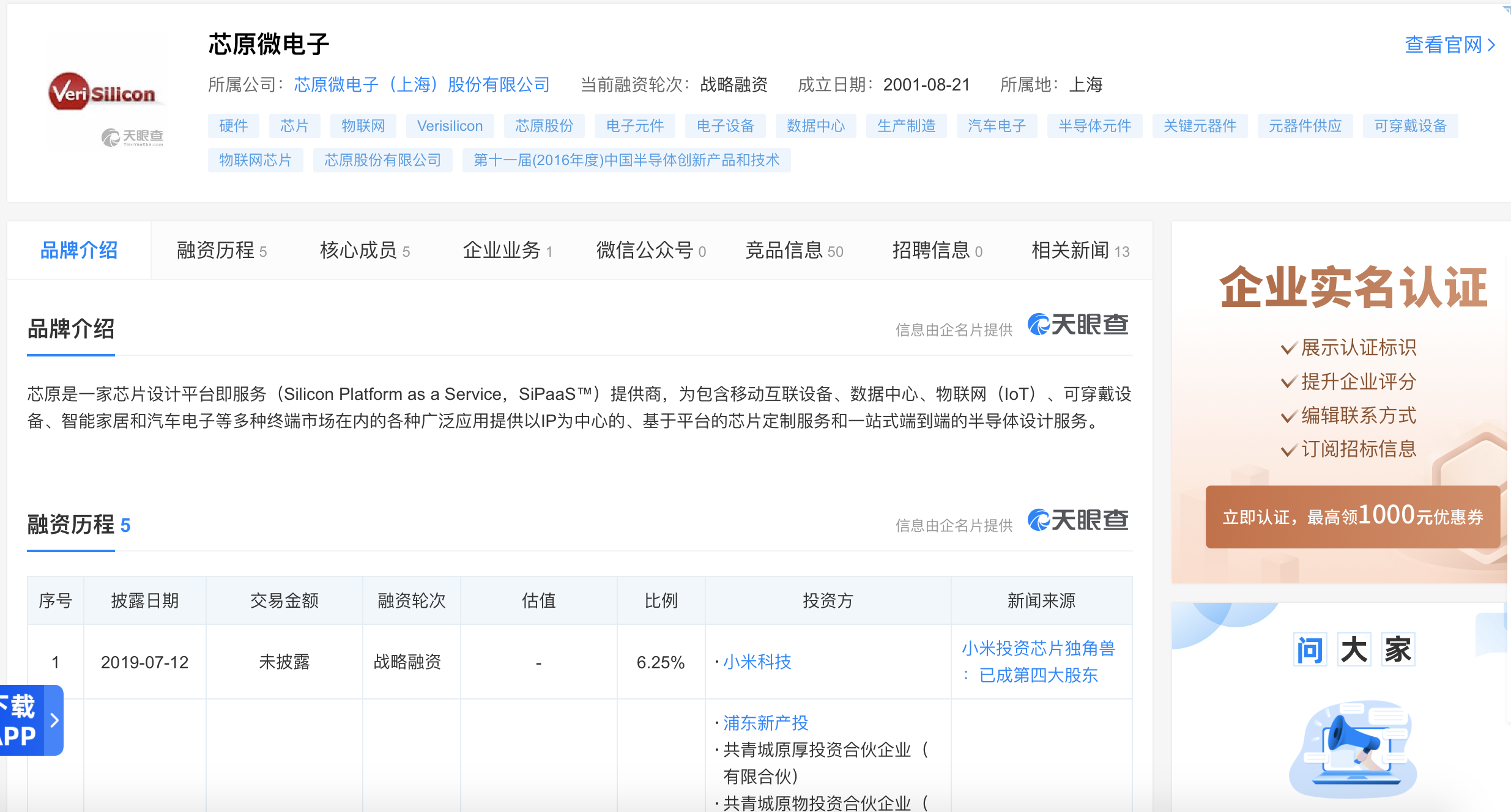Switch to the 品牌介绍 tab
The image size is (1511, 812).
[x=79, y=250]
